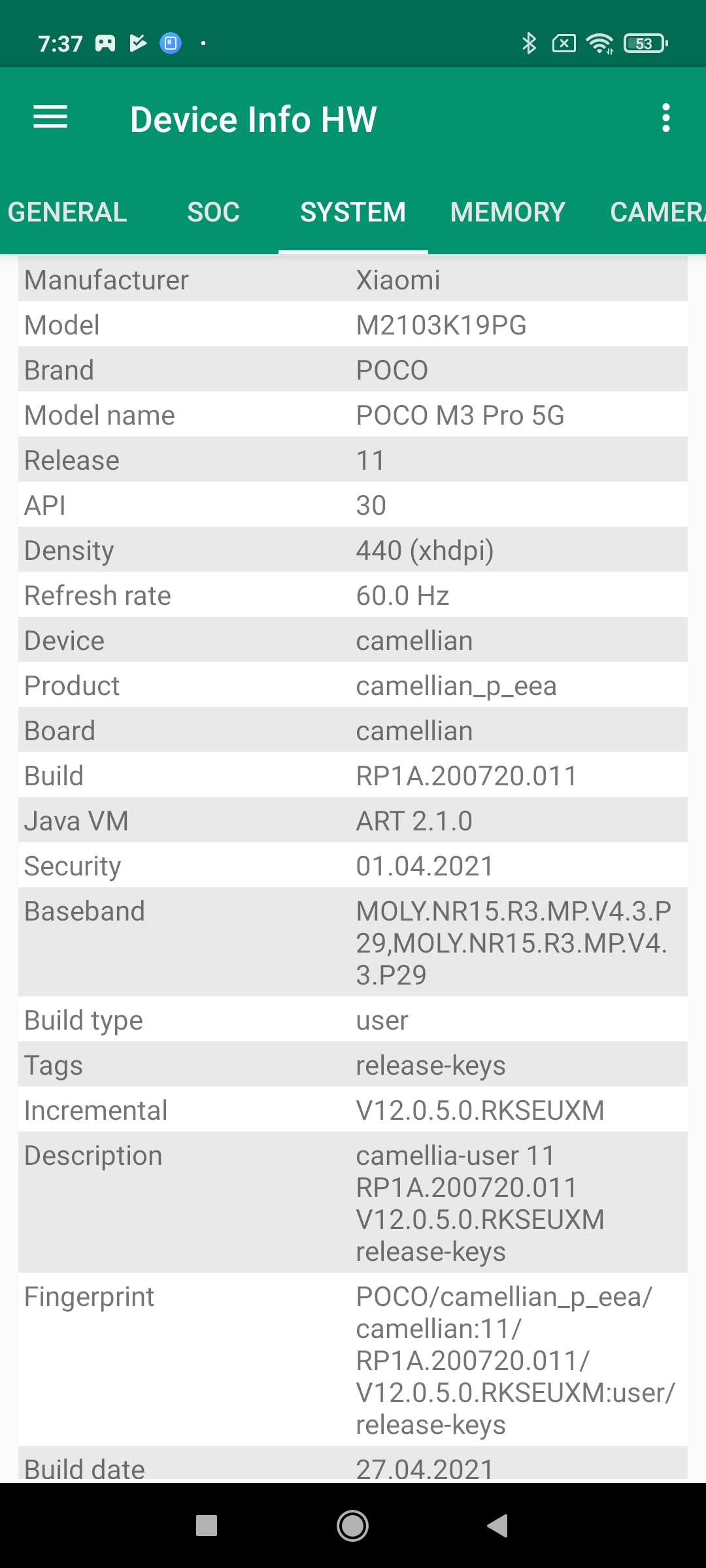706x1568 pixels.
Task: Tap the Wi-Fi status bar icon
Action: point(599,44)
